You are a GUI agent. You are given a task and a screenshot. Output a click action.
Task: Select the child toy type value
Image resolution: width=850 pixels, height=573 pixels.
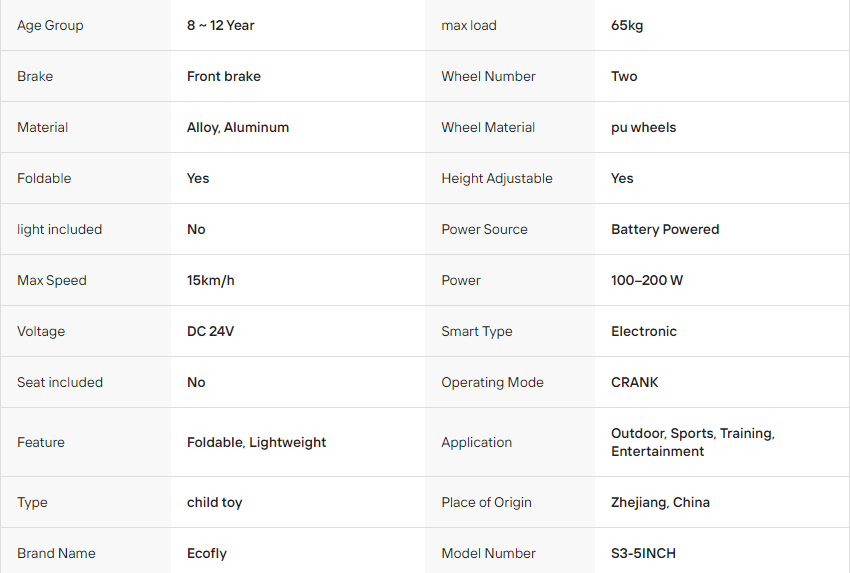(x=215, y=503)
